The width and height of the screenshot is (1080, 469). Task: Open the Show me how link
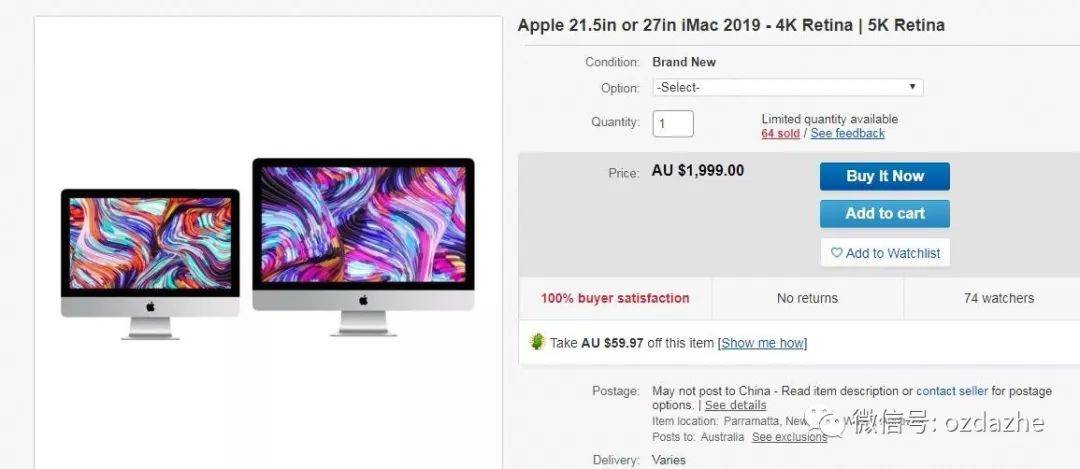pyautogui.click(x=762, y=343)
